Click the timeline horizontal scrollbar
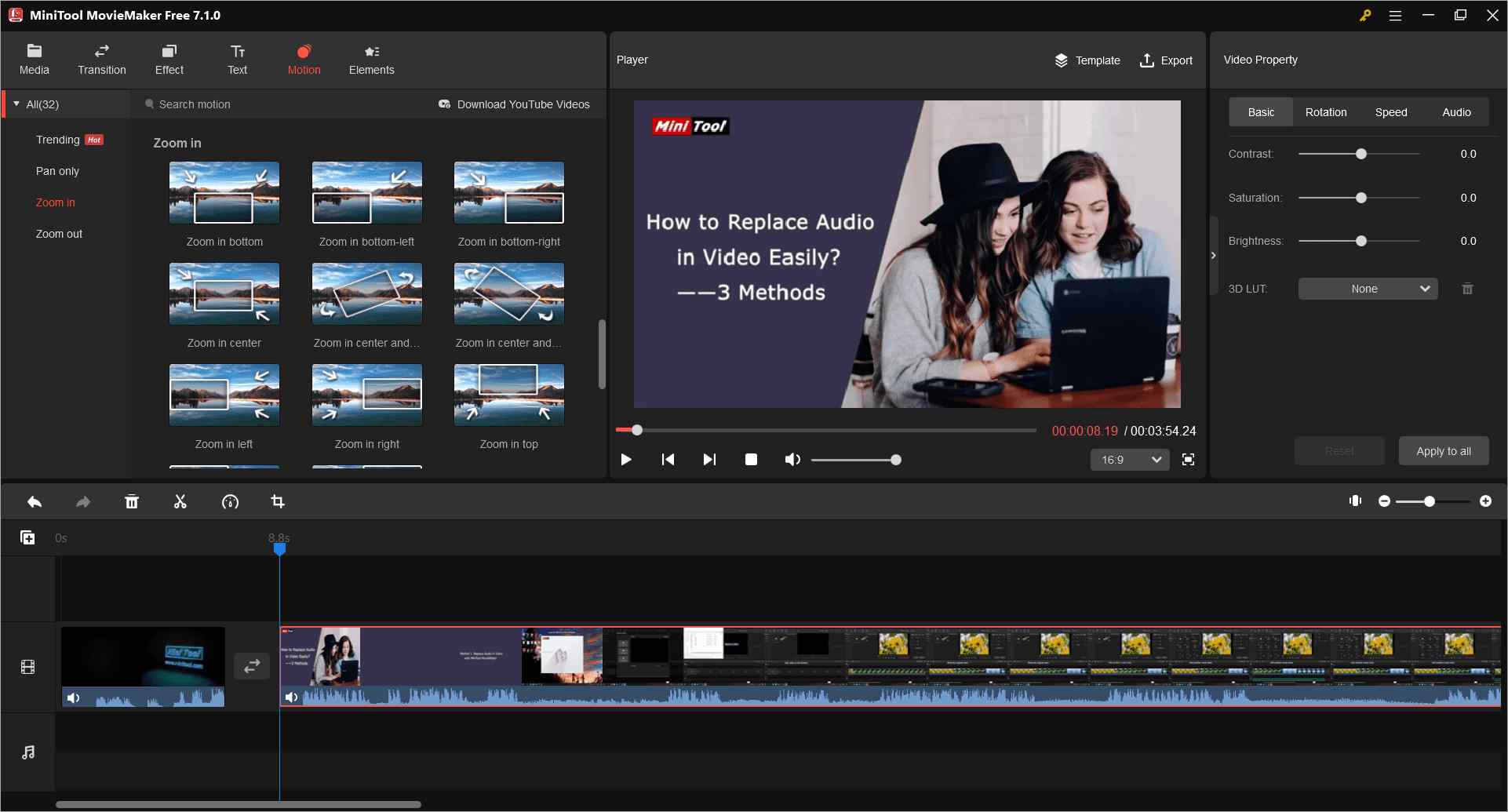This screenshot has width=1508, height=812. [x=239, y=804]
